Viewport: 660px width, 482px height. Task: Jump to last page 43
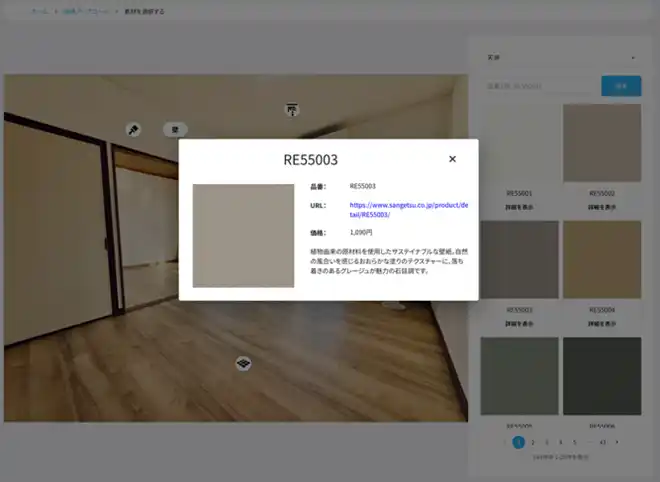coord(602,442)
